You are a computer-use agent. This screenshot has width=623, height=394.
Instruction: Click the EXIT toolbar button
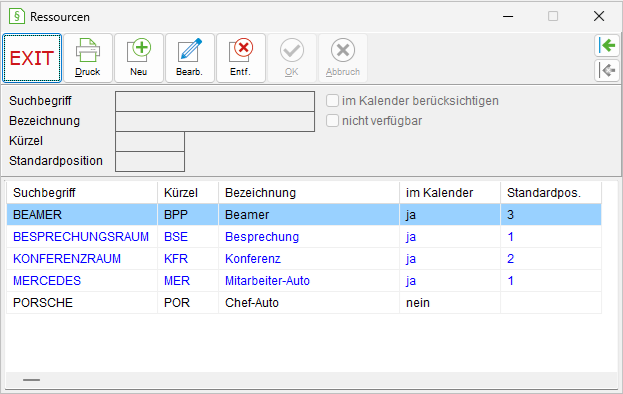click(32, 58)
